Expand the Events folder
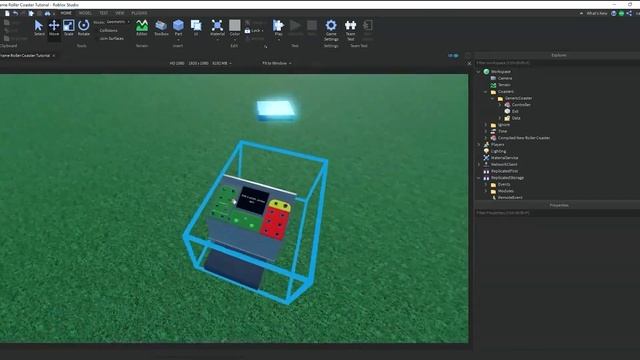The width and height of the screenshot is (640, 360). (486, 184)
